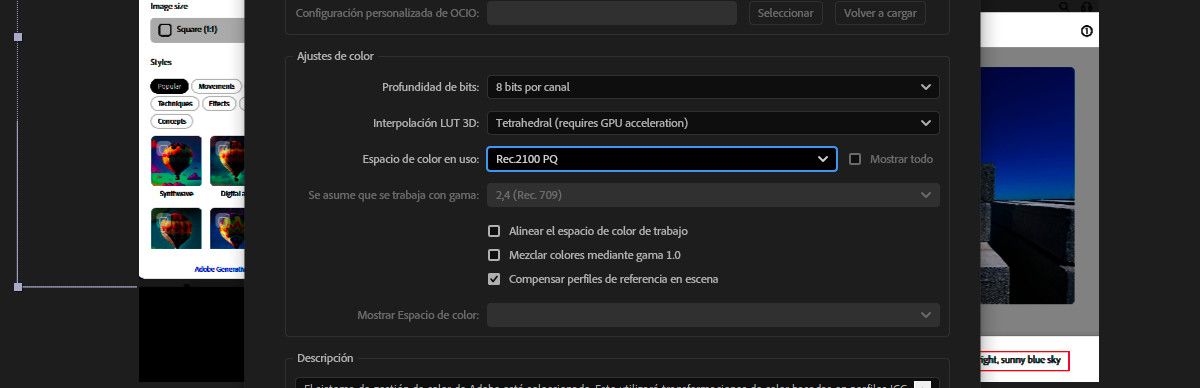Toggle Mezclar colores mediante gama 1.0
The height and width of the screenshot is (388, 1200).
494,255
